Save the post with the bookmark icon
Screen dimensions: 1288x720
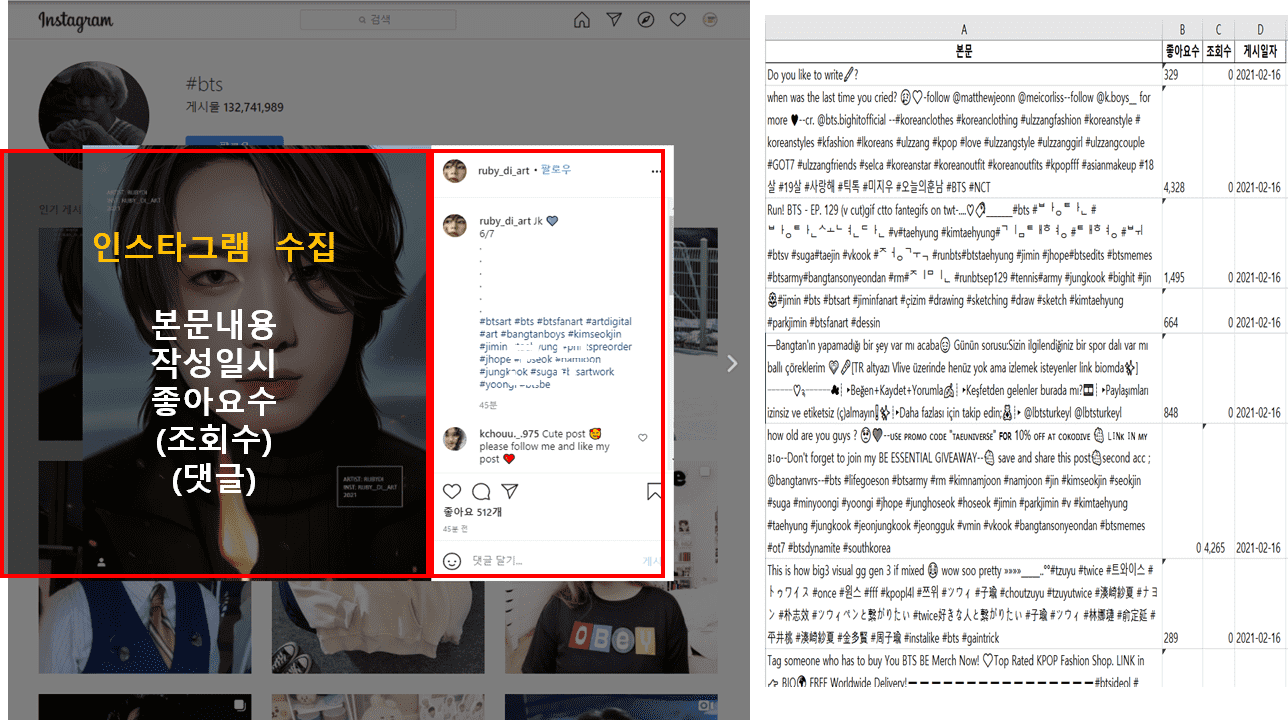[654, 492]
